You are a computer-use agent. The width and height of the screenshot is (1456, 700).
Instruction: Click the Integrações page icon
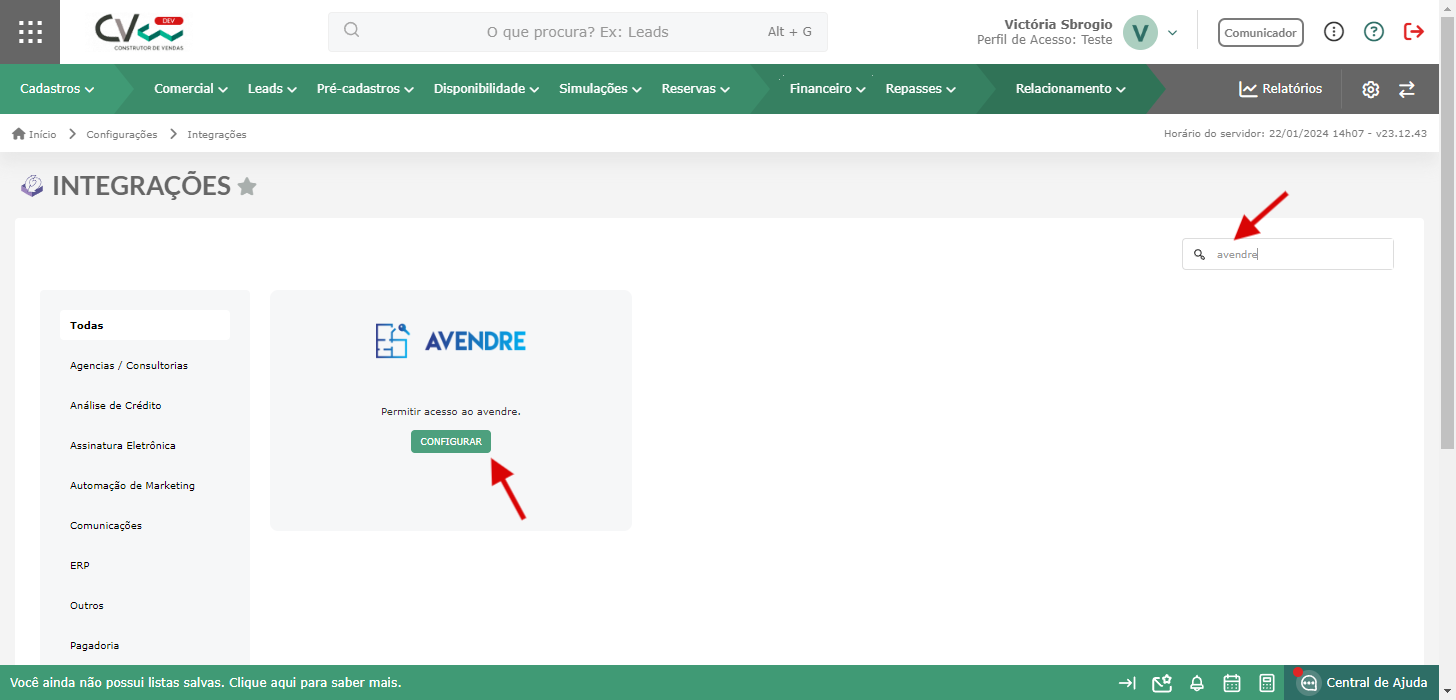pos(32,185)
